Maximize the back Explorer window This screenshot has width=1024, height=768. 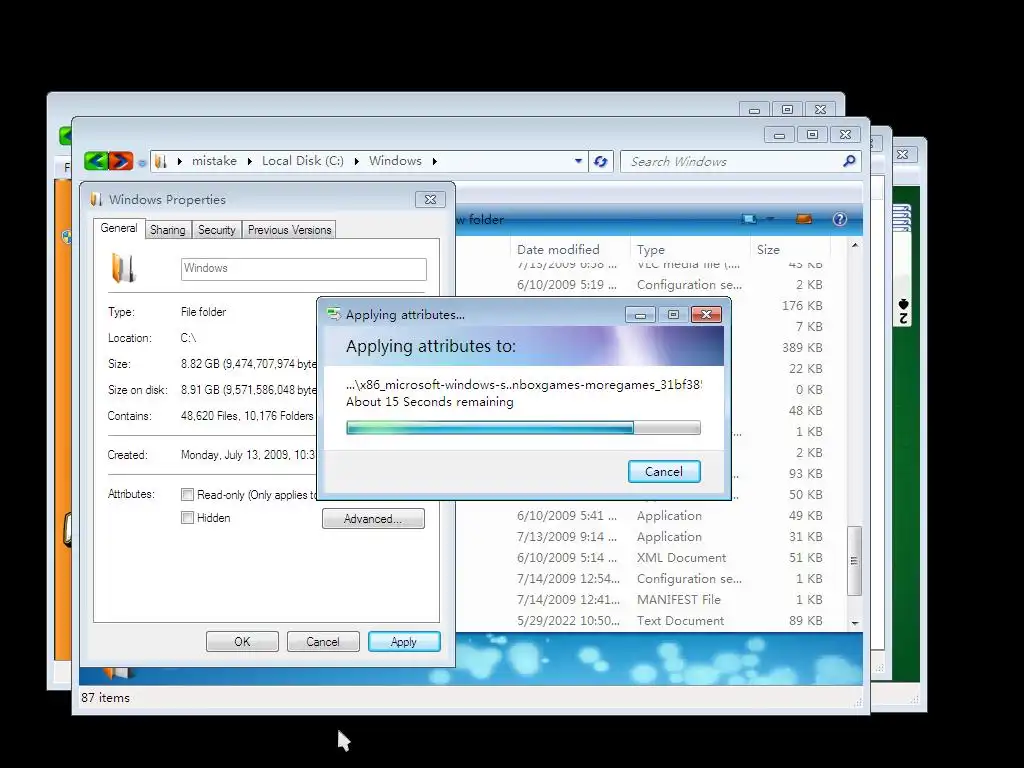(x=788, y=110)
